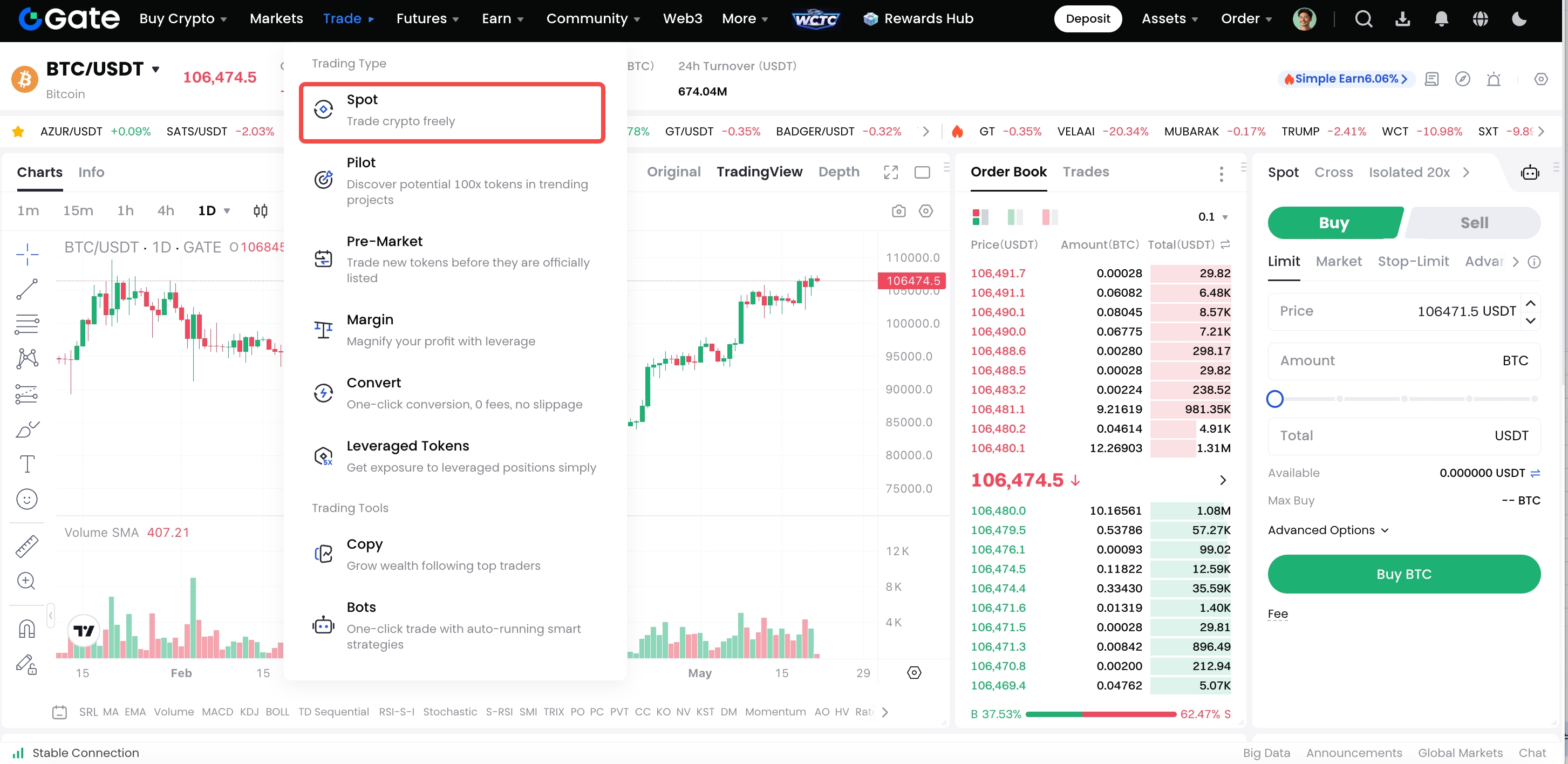Click the chart screenshot camera icon
Image resolution: width=1568 pixels, height=764 pixels.
[898, 212]
